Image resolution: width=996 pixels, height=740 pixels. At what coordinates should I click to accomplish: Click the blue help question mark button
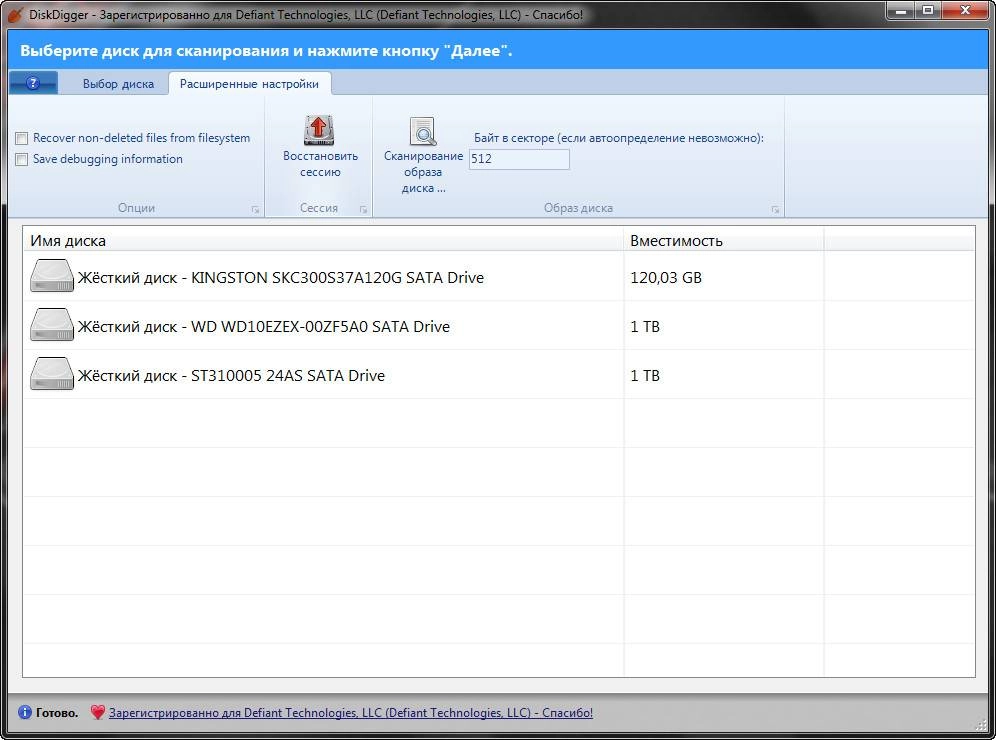(33, 83)
